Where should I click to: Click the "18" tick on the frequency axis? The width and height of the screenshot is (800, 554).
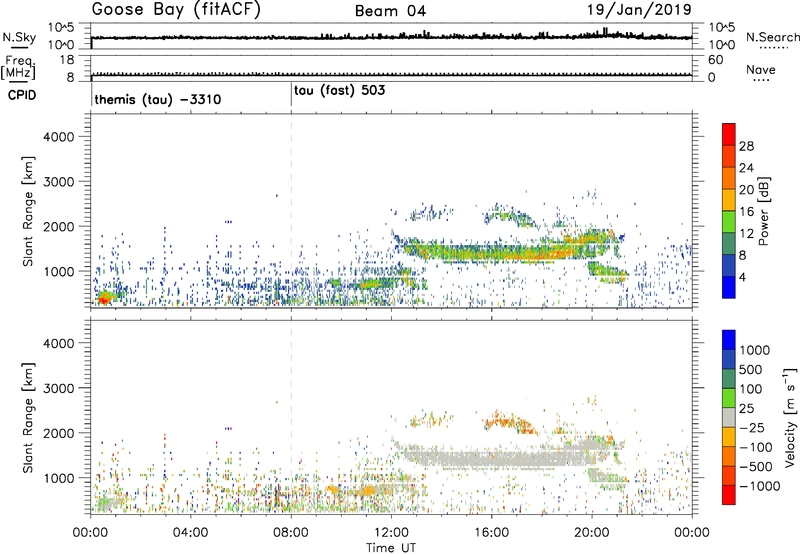(x=67, y=60)
